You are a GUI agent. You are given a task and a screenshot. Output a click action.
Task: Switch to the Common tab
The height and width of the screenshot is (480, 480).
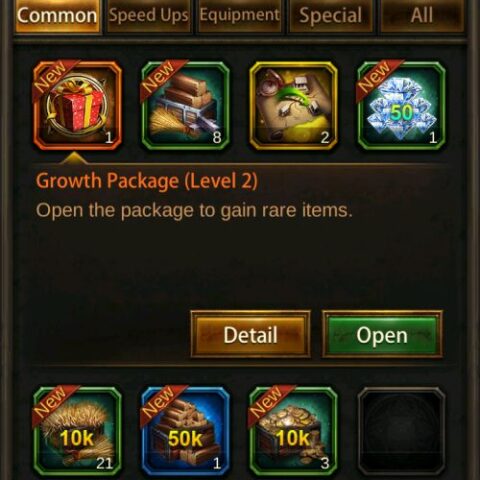(57, 16)
